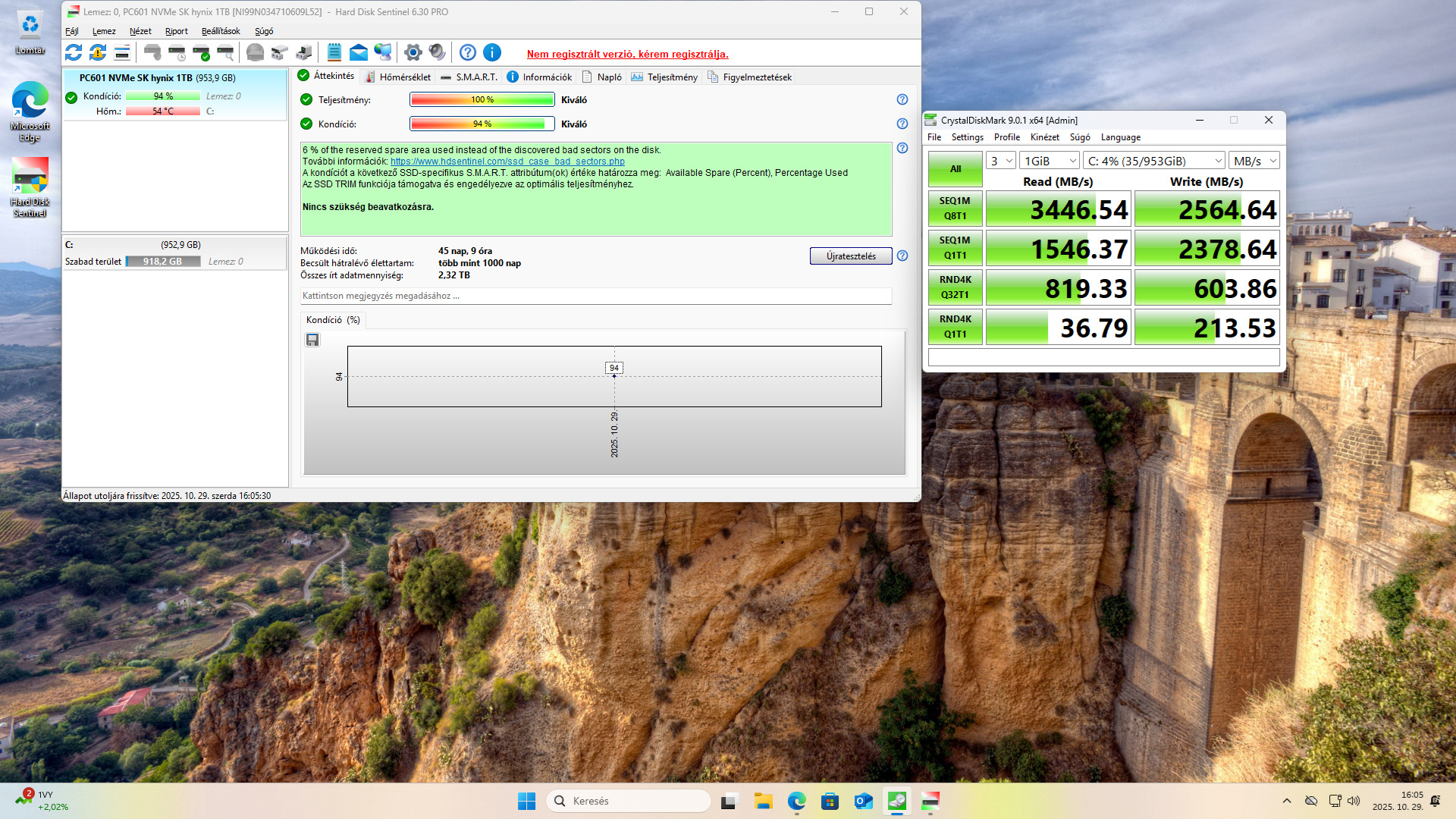The height and width of the screenshot is (819, 1456).
Task: Expand the 1GiB test size dropdown
Action: (x=1049, y=161)
